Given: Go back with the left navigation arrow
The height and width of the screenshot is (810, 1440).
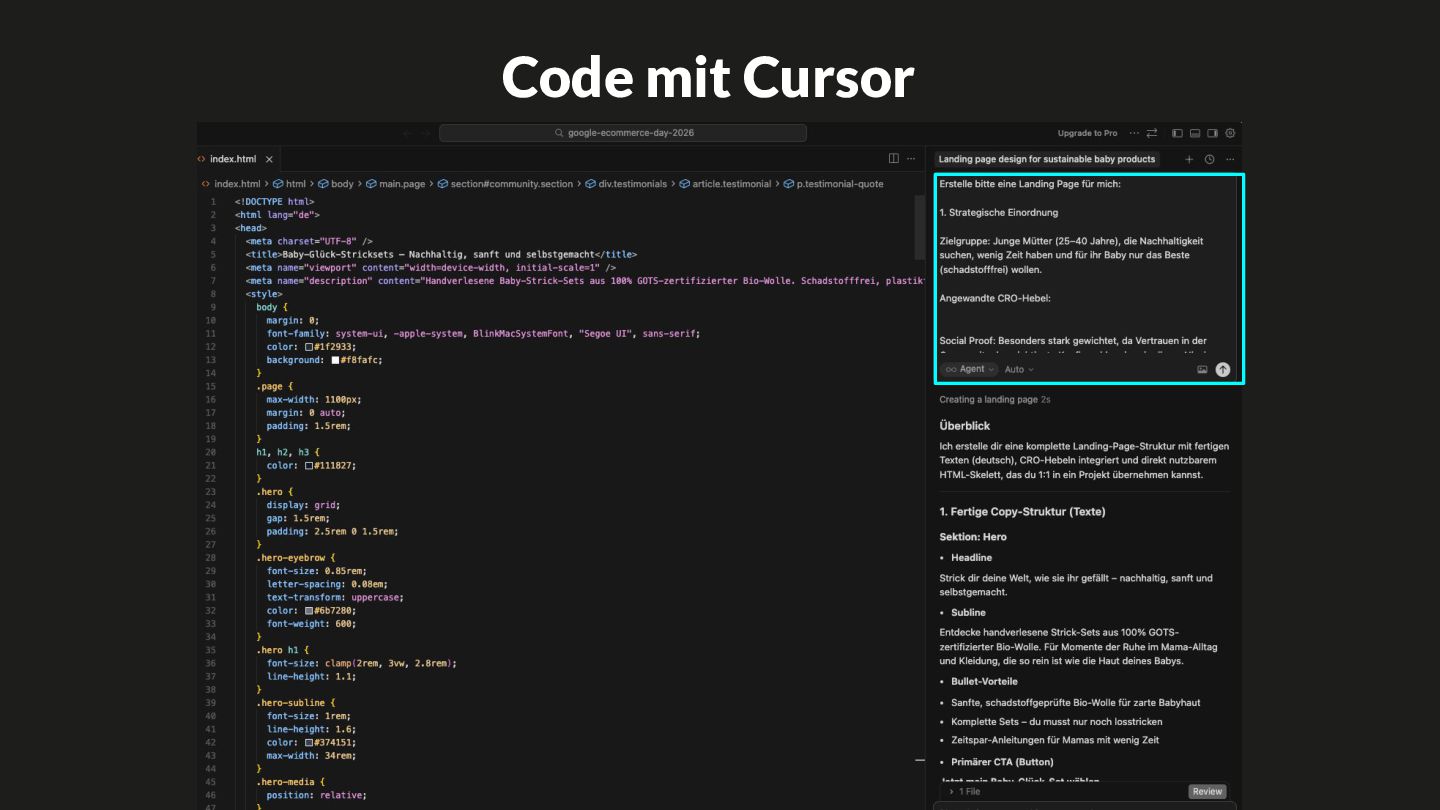Looking at the screenshot, I should (407, 133).
